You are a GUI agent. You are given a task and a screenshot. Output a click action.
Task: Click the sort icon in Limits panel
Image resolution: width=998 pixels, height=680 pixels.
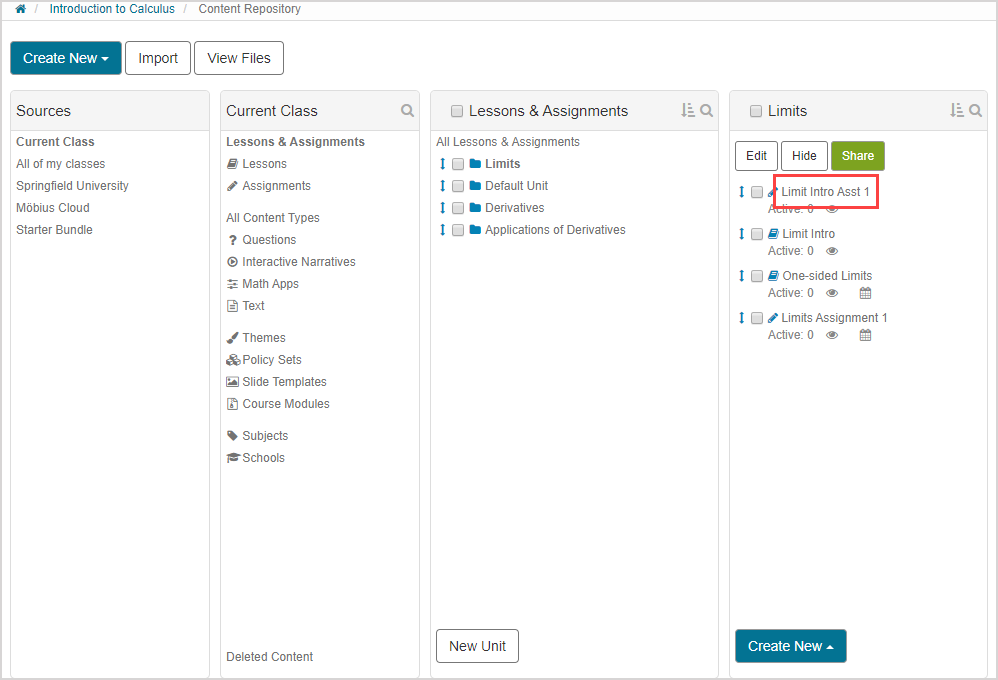pos(956,111)
